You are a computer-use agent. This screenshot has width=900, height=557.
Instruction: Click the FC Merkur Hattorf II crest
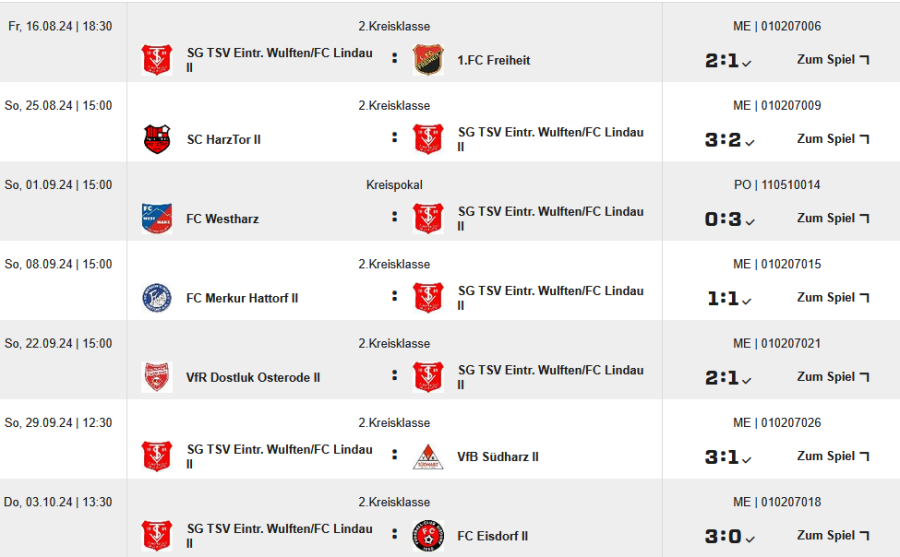tap(157, 298)
